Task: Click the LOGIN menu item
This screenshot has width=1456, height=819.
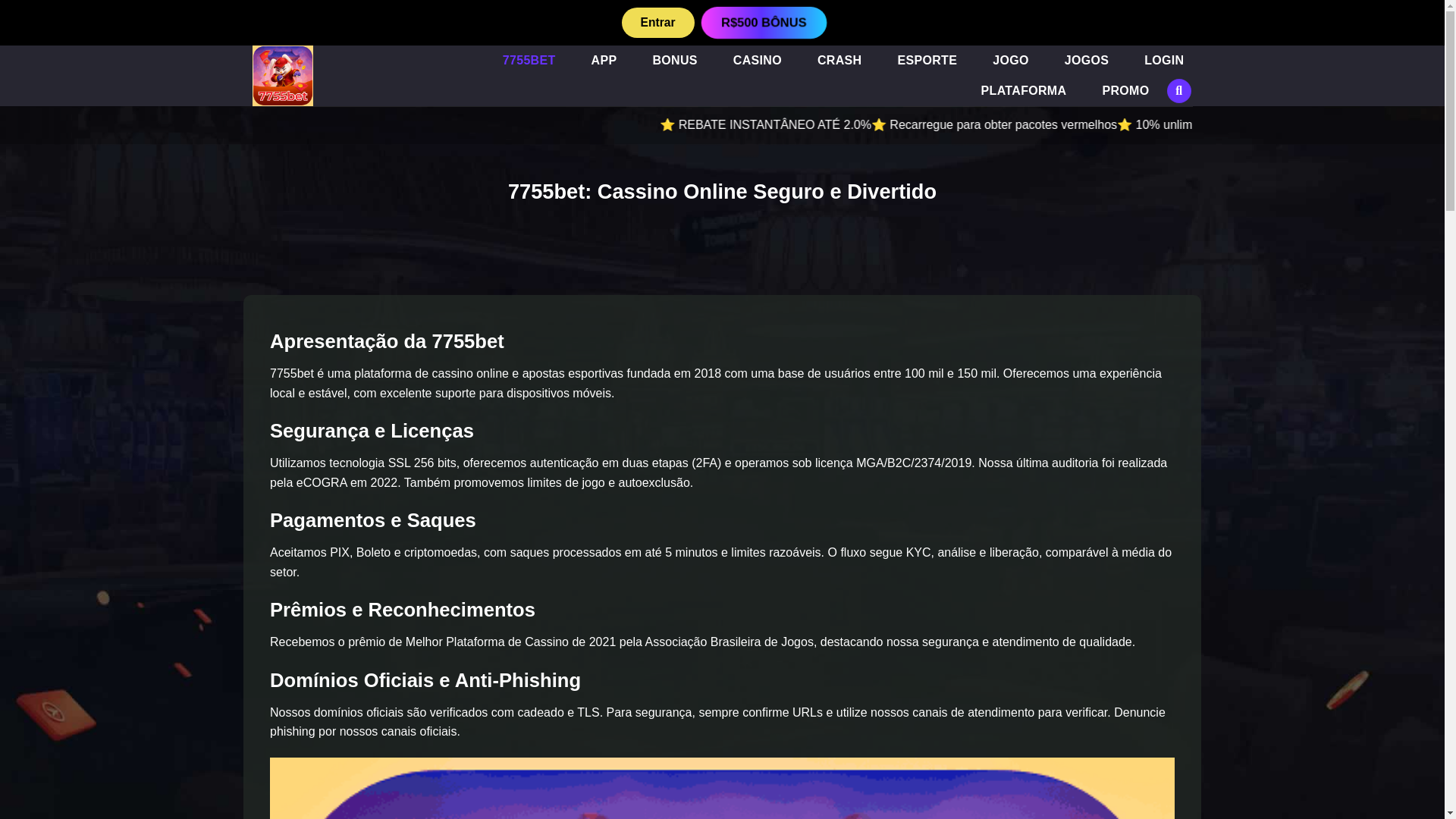Action: (1163, 61)
